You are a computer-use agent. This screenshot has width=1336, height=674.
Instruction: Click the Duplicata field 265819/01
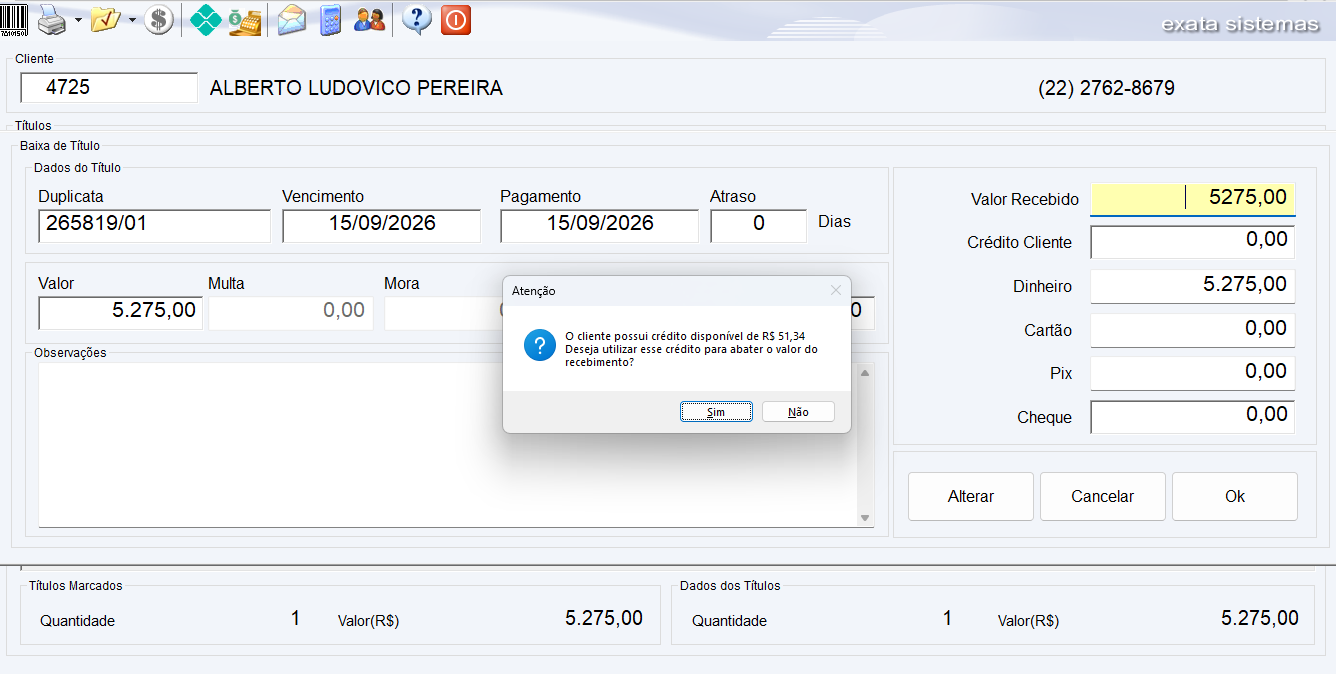click(154, 225)
